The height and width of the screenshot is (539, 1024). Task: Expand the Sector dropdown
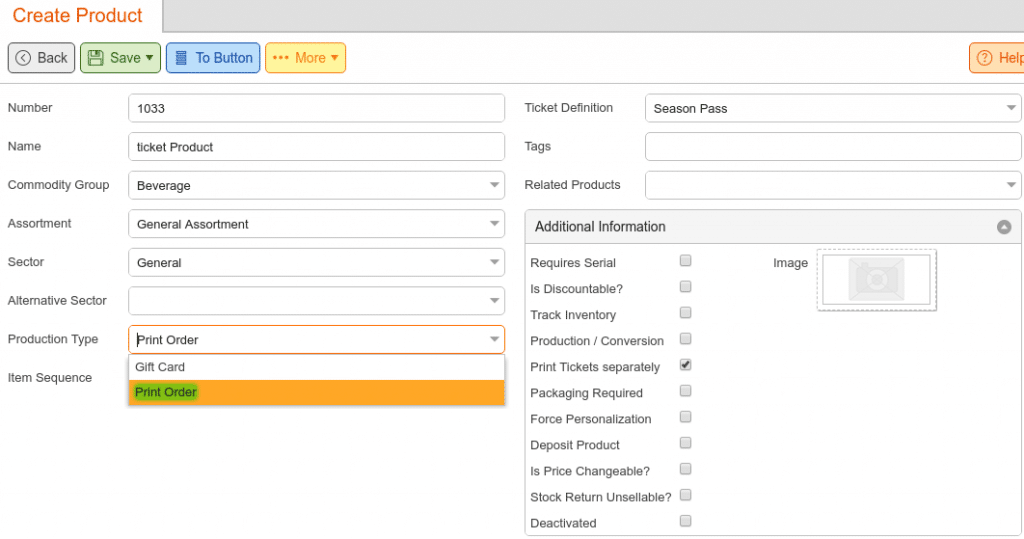316,262
